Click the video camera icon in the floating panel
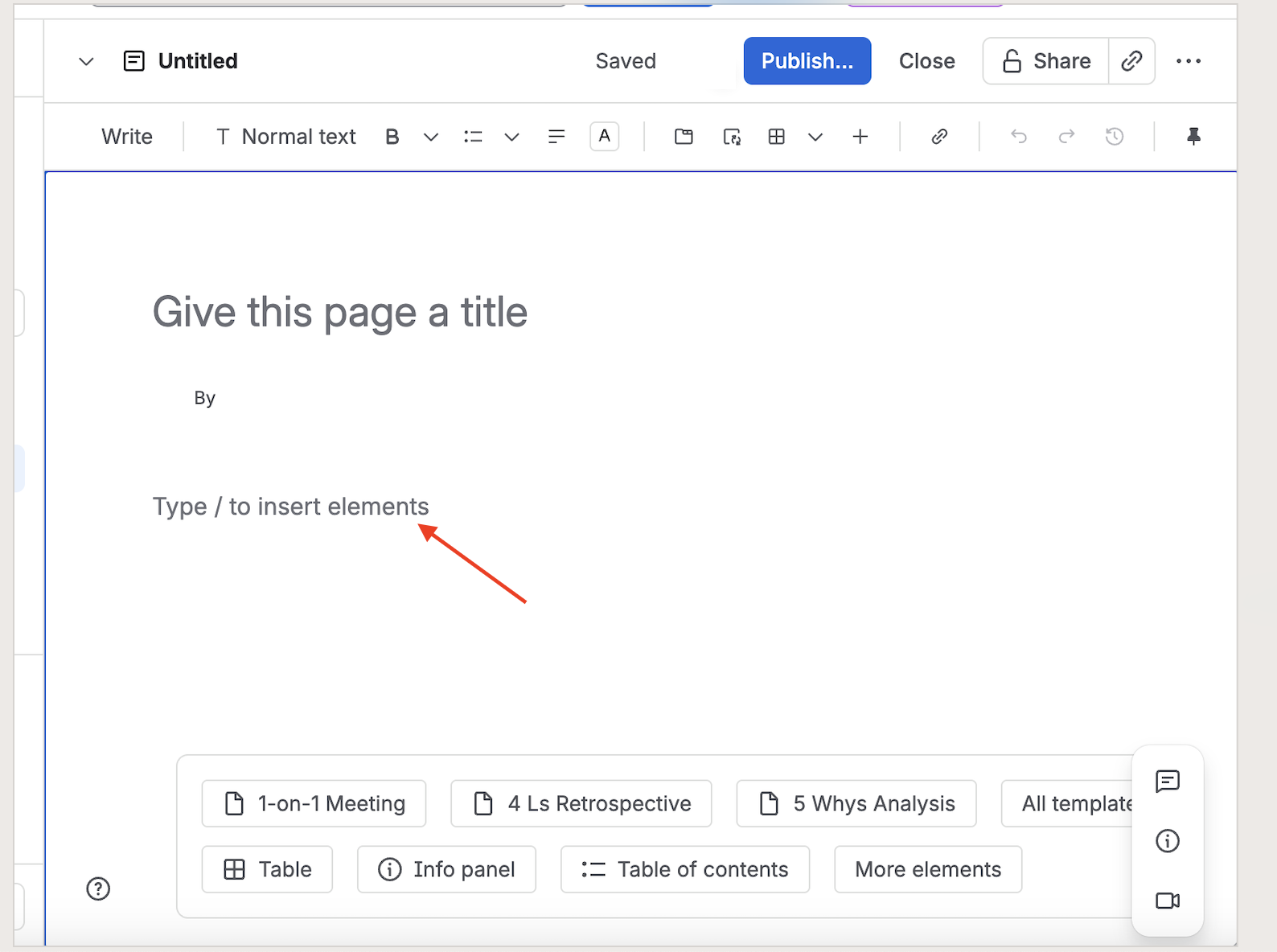This screenshot has width=1277, height=952. click(x=1168, y=901)
